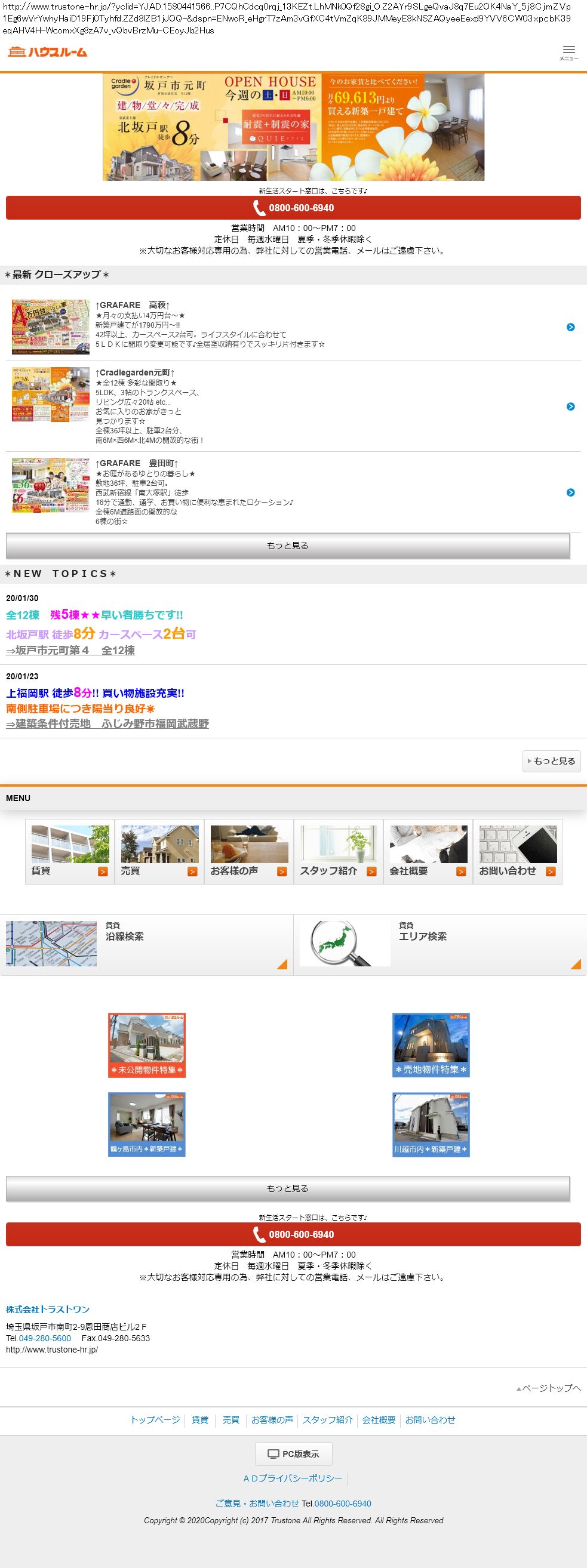Open the お客様の声 menu tile
The image size is (587, 1568).
click(249, 852)
